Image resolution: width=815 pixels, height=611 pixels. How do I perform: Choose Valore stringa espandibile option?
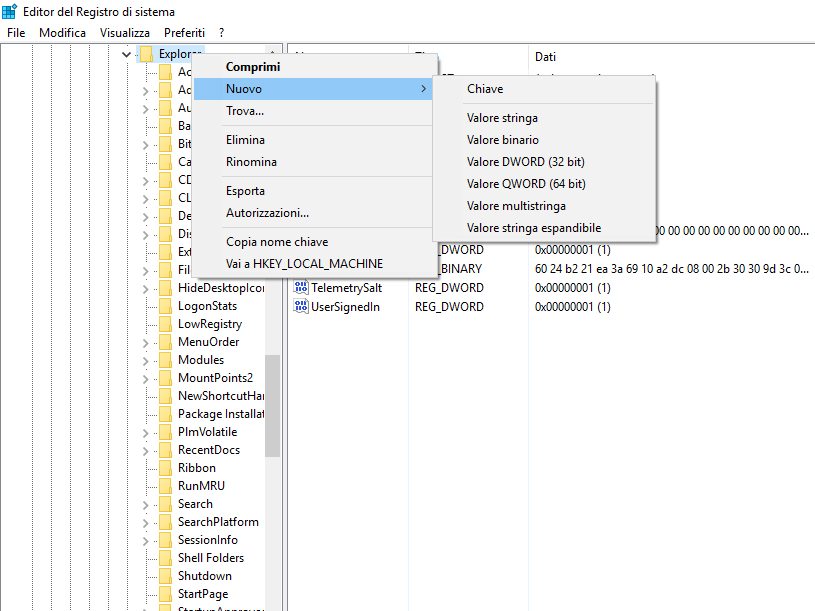534,228
